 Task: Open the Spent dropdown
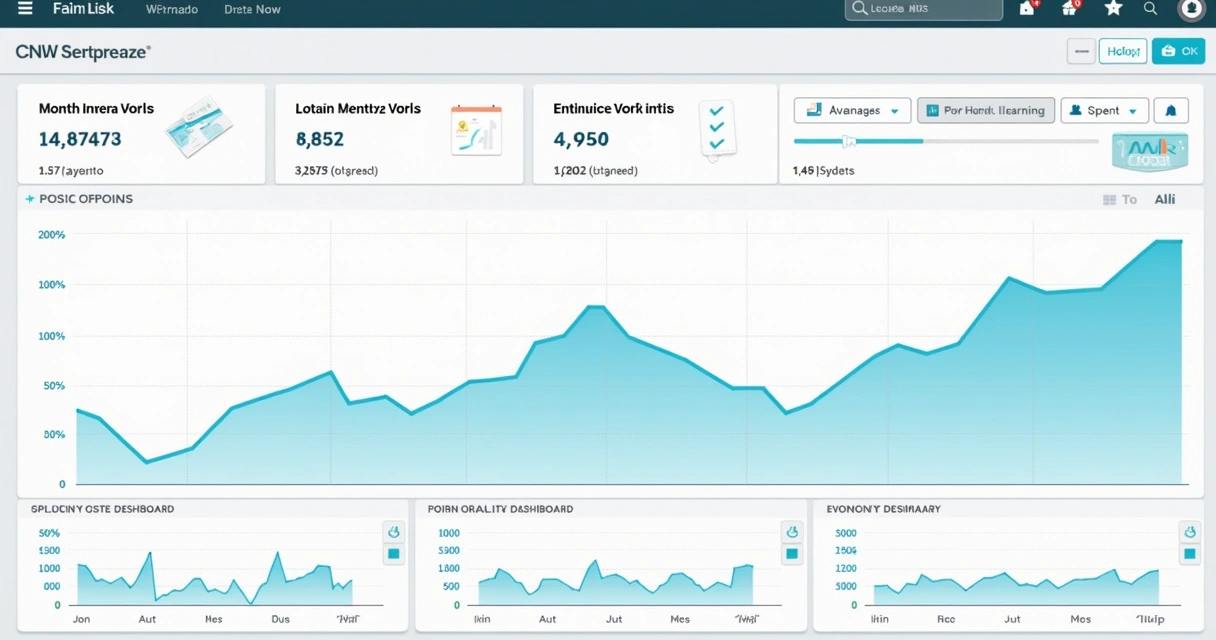pyautogui.click(x=1104, y=110)
